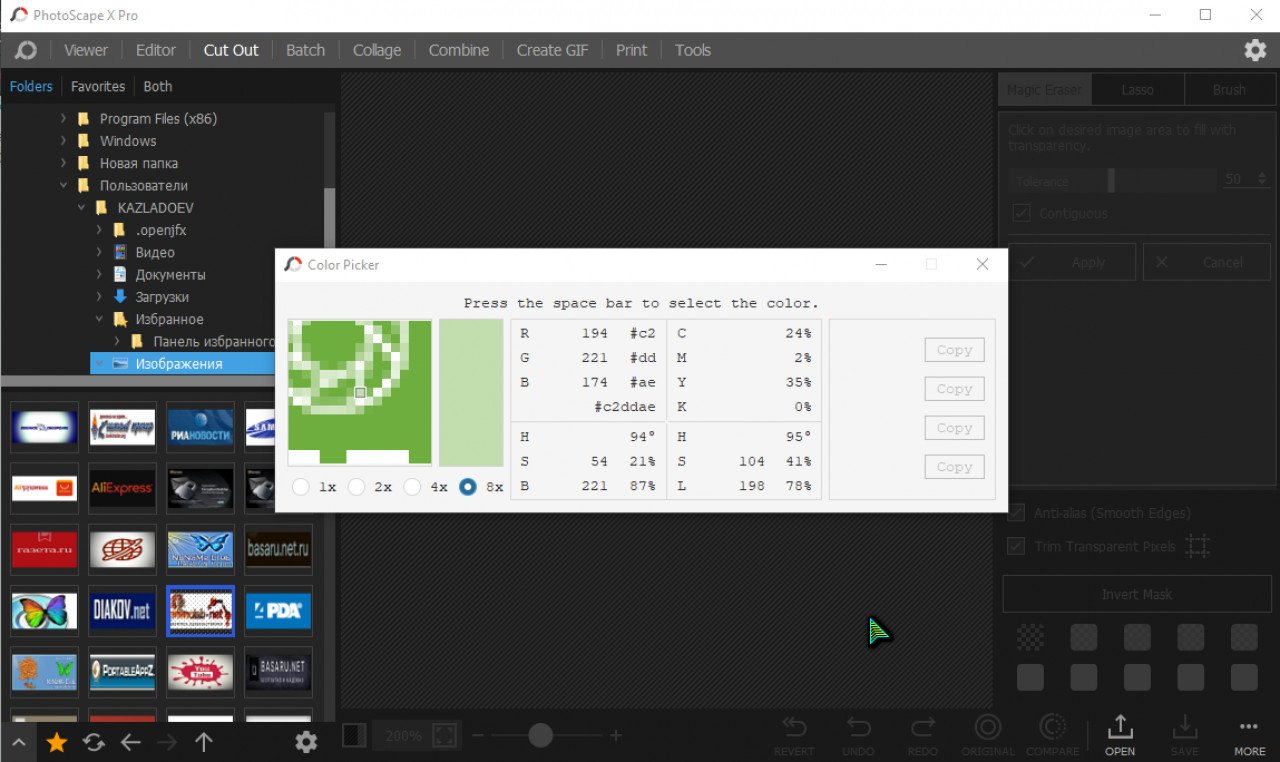The width and height of the screenshot is (1280, 762).
Task: Click the Save icon
Action: click(1184, 735)
